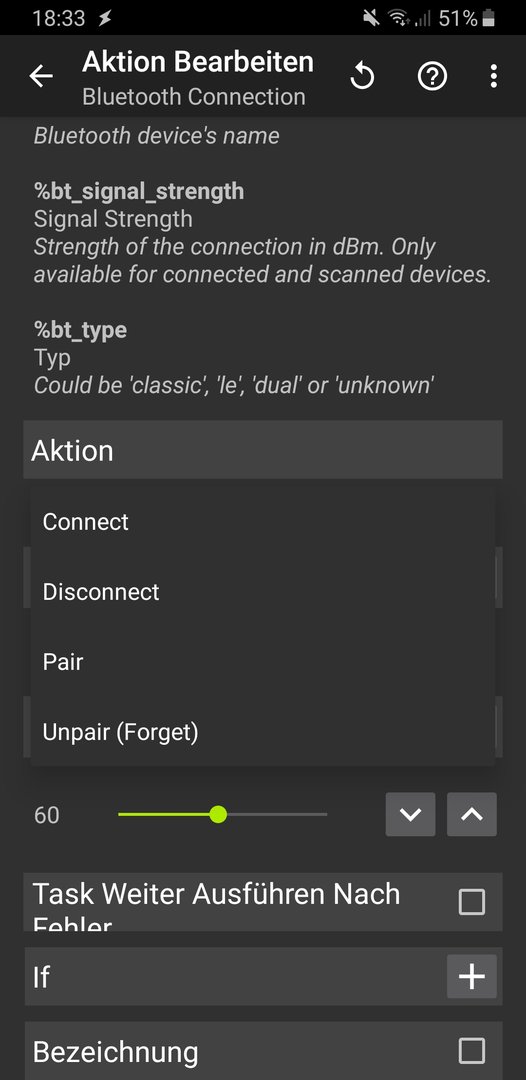
Task: Tap the Aktion section header
Action: pyautogui.click(x=262, y=450)
